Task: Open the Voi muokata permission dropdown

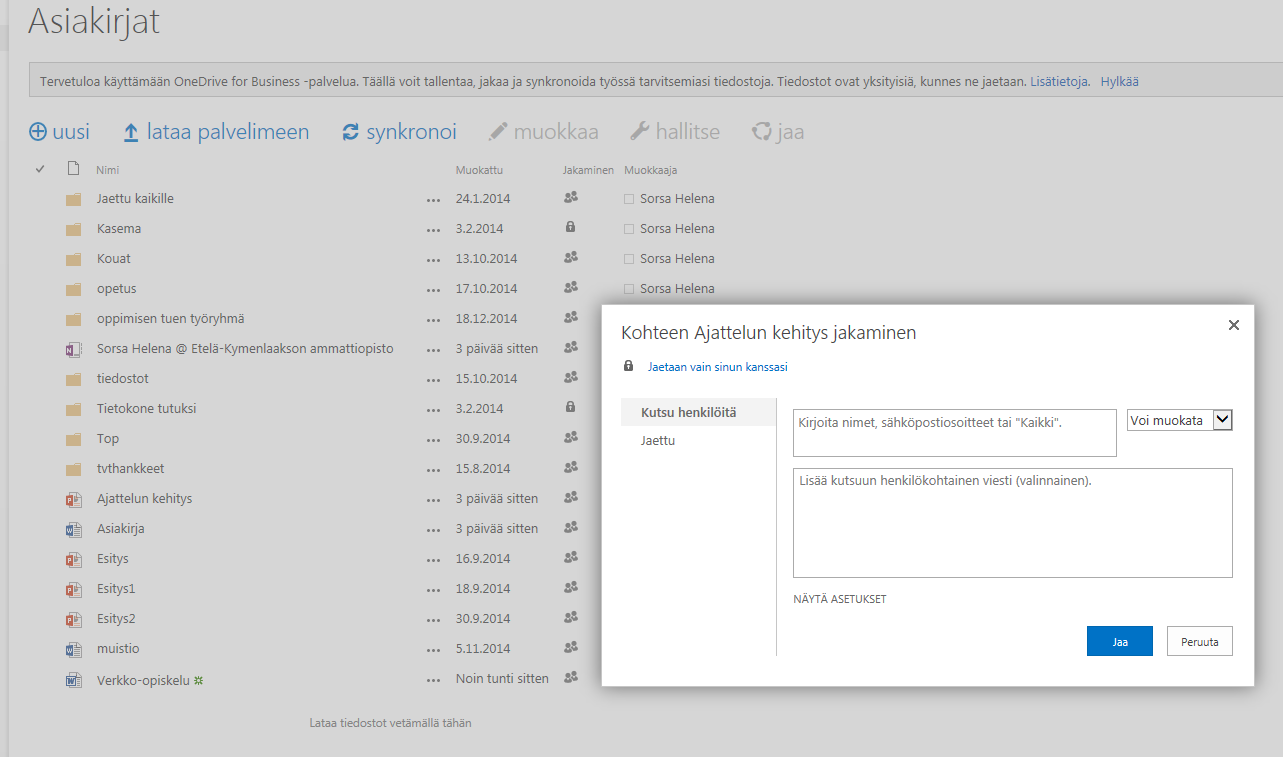Action: [1180, 420]
